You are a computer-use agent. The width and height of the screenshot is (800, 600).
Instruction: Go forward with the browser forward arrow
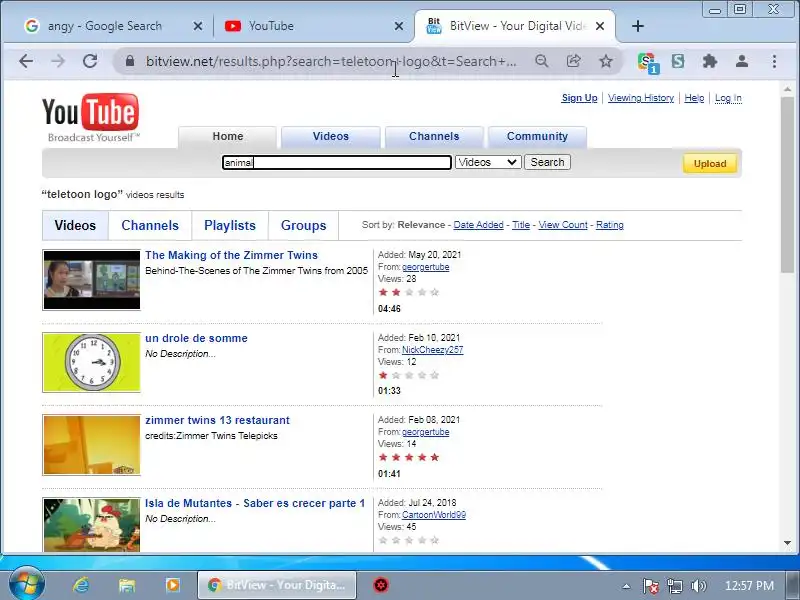pos(58,61)
